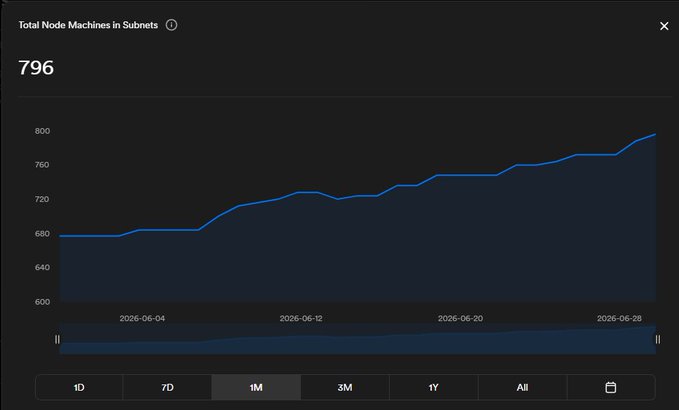Click the info icon beside the chart title
Screen dimensions: 679x410
[171, 25]
